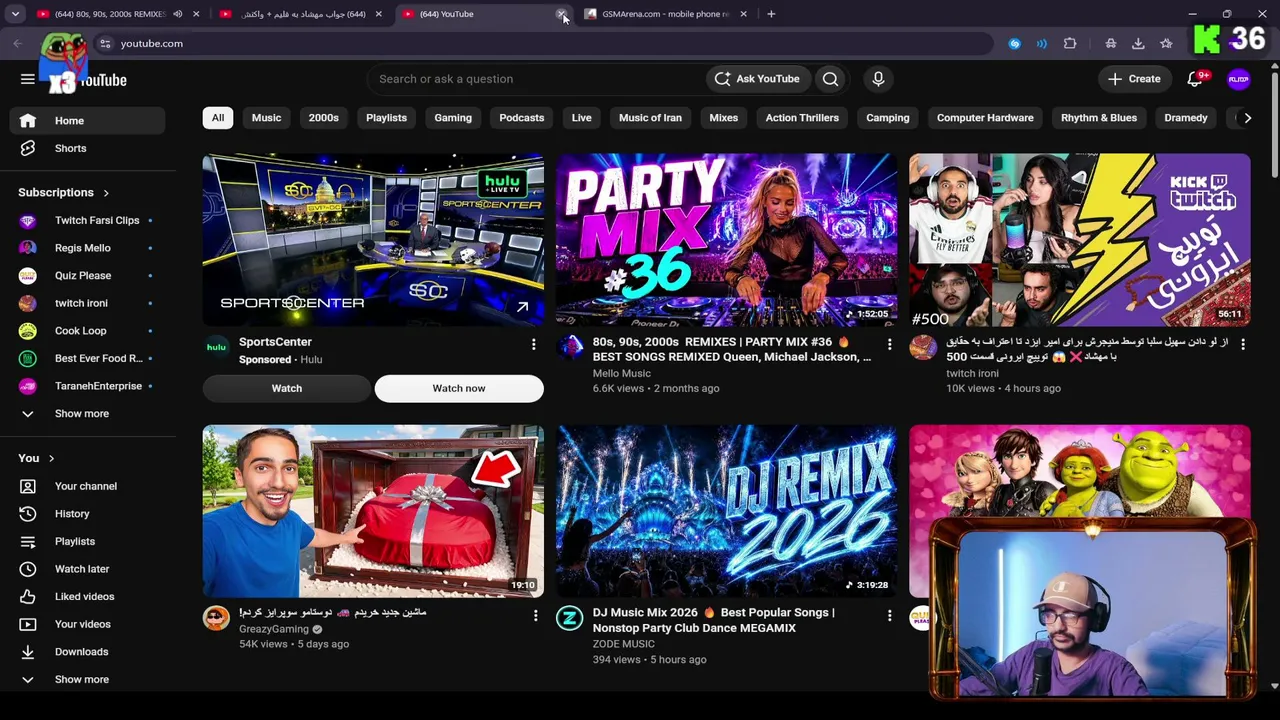Expand the You section chevron

[x=51, y=459]
